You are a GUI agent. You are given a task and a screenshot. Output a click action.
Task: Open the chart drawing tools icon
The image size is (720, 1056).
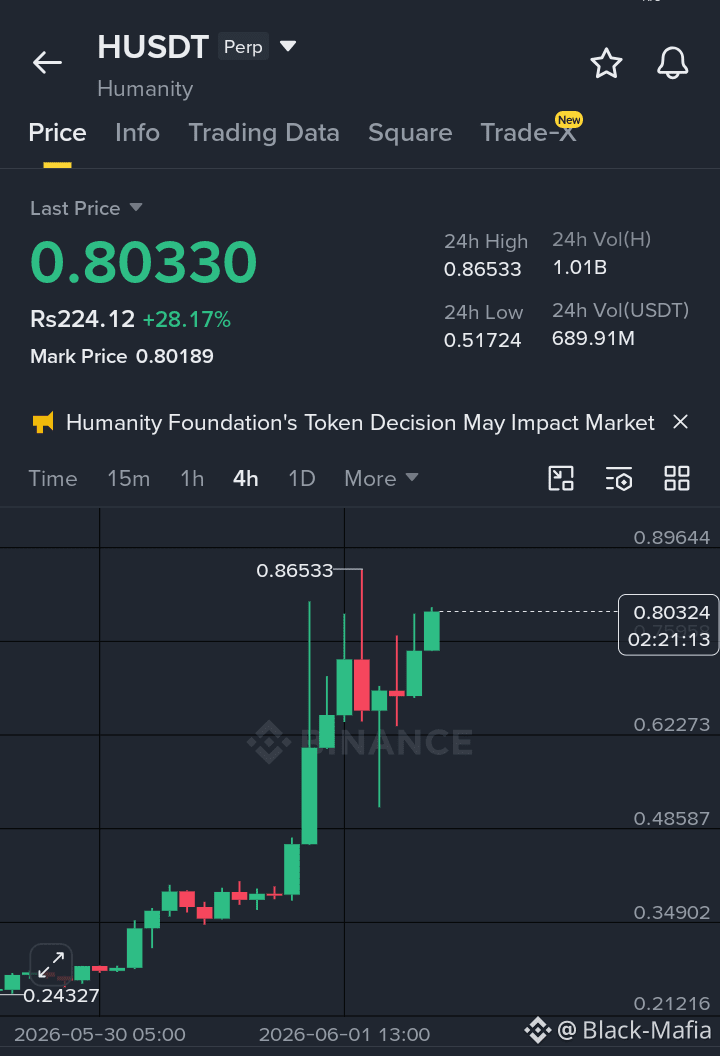[x=561, y=478]
